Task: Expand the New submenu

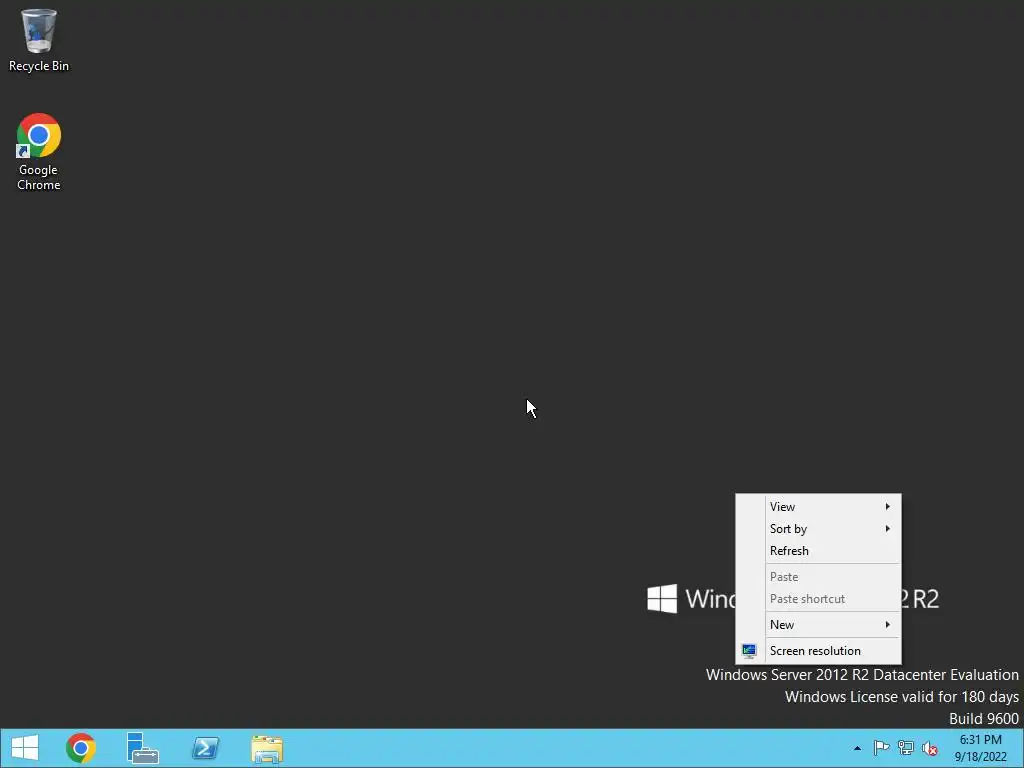Action: [x=818, y=625]
